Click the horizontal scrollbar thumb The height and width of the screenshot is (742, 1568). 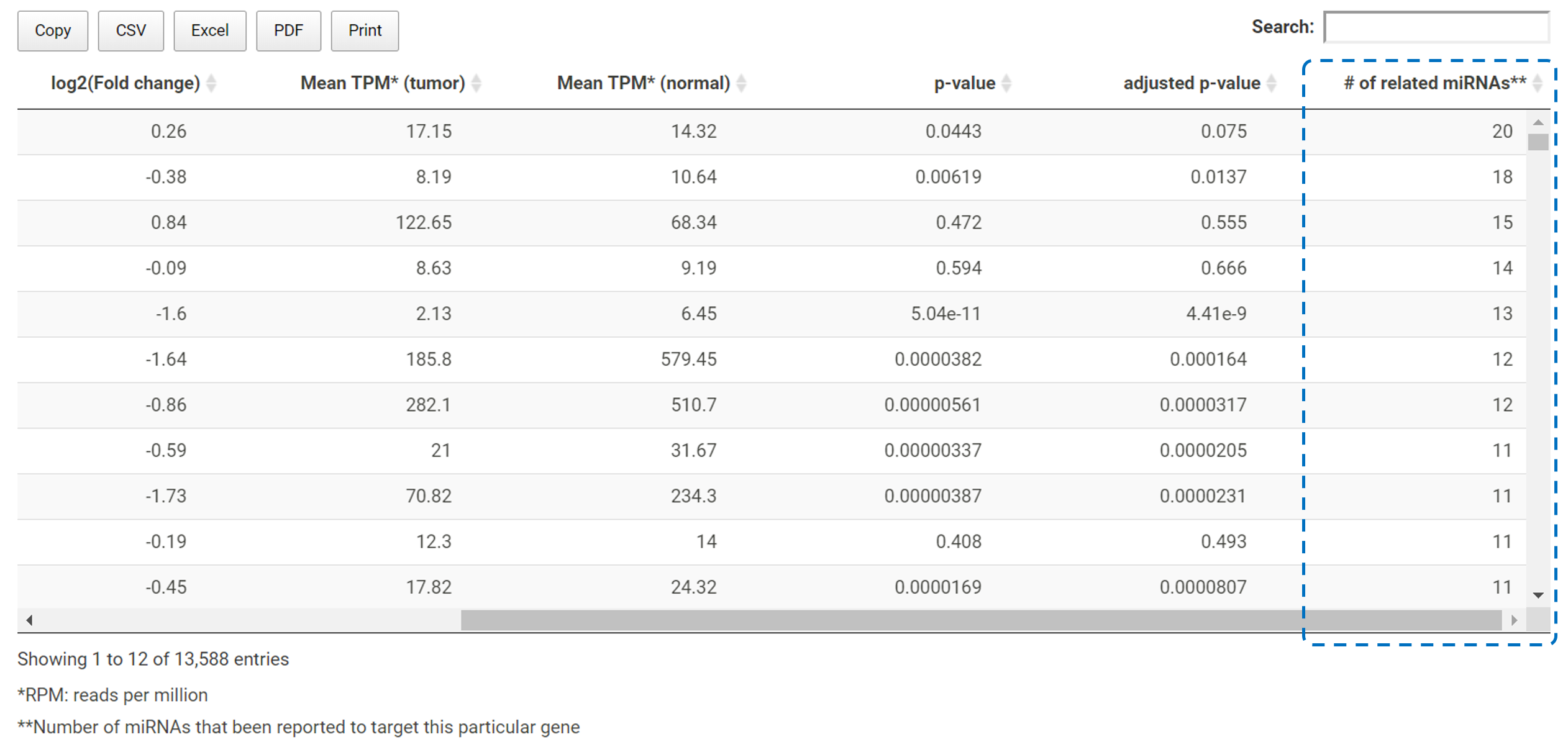[x=982, y=620]
